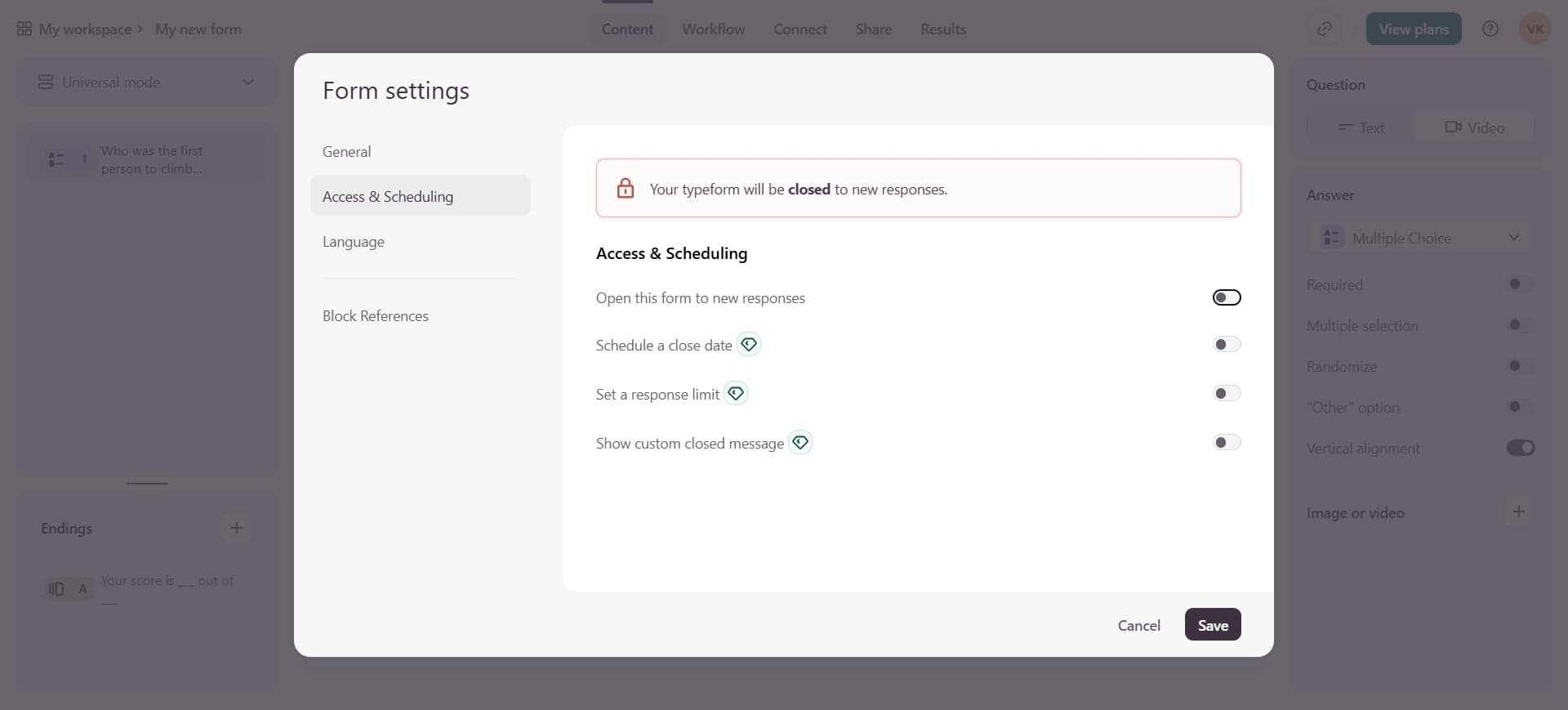Open the VK user avatar menu
Image resolution: width=1568 pixels, height=710 pixels.
(x=1535, y=29)
